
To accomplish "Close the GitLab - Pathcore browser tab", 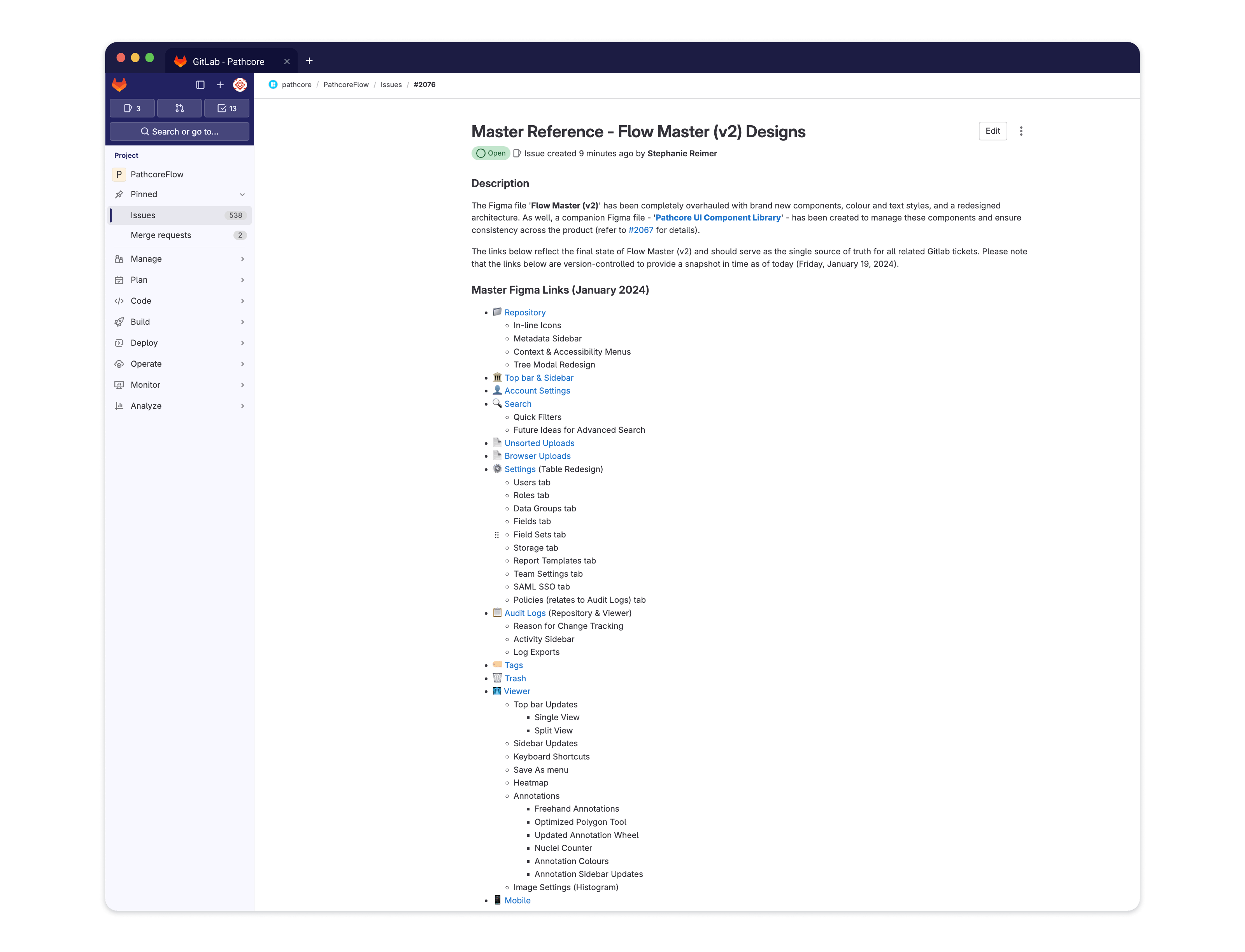I will pos(287,61).
